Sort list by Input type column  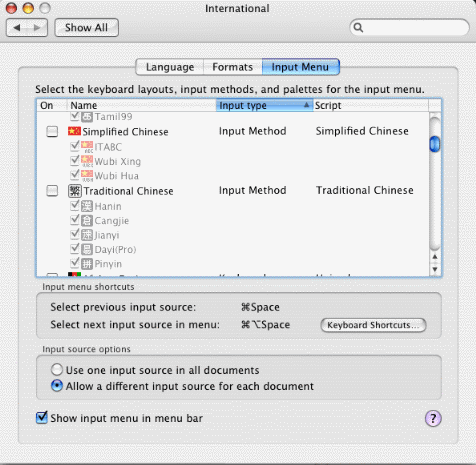(x=265, y=105)
